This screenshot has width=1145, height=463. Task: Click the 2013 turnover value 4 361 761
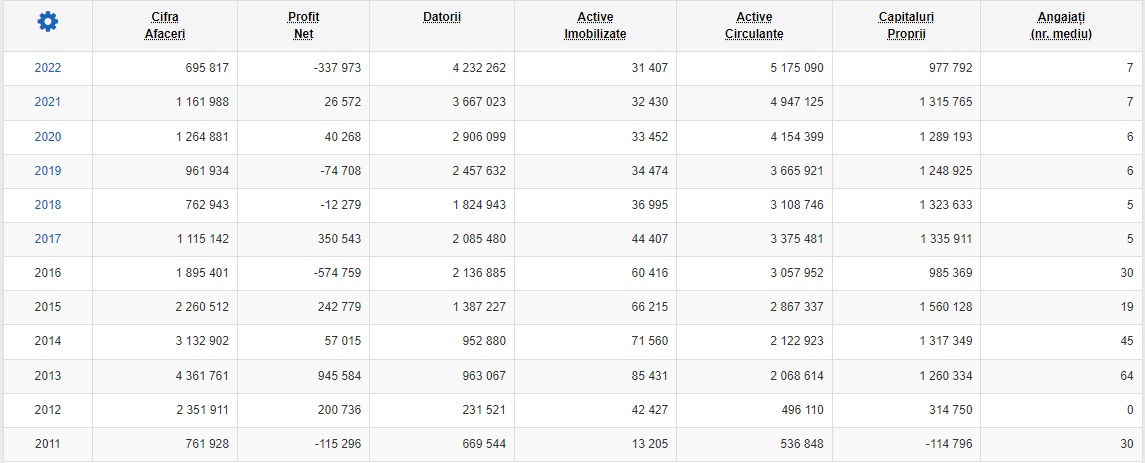pyautogui.click(x=196, y=375)
